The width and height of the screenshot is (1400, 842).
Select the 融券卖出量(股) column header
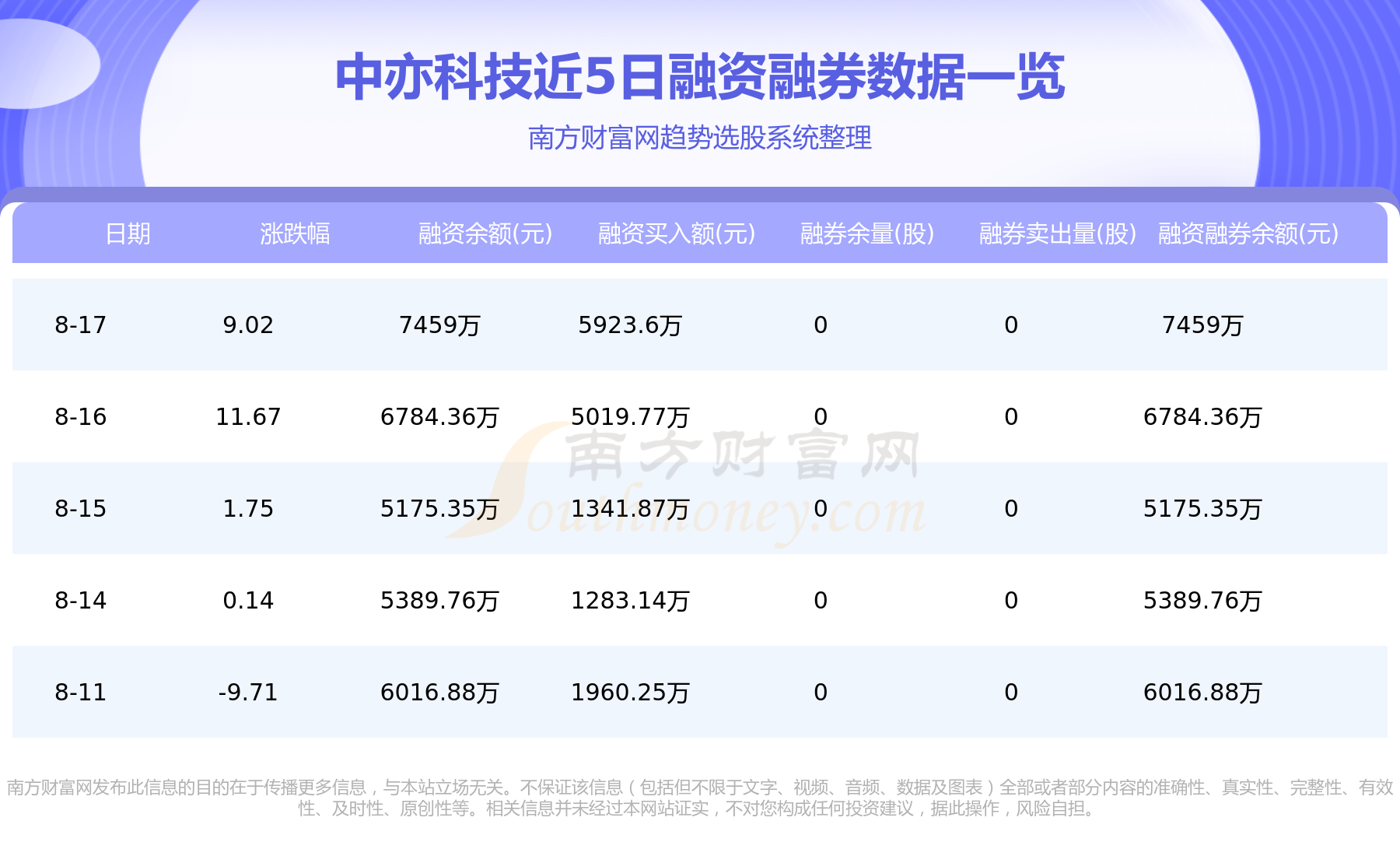pyautogui.click(x=1058, y=233)
